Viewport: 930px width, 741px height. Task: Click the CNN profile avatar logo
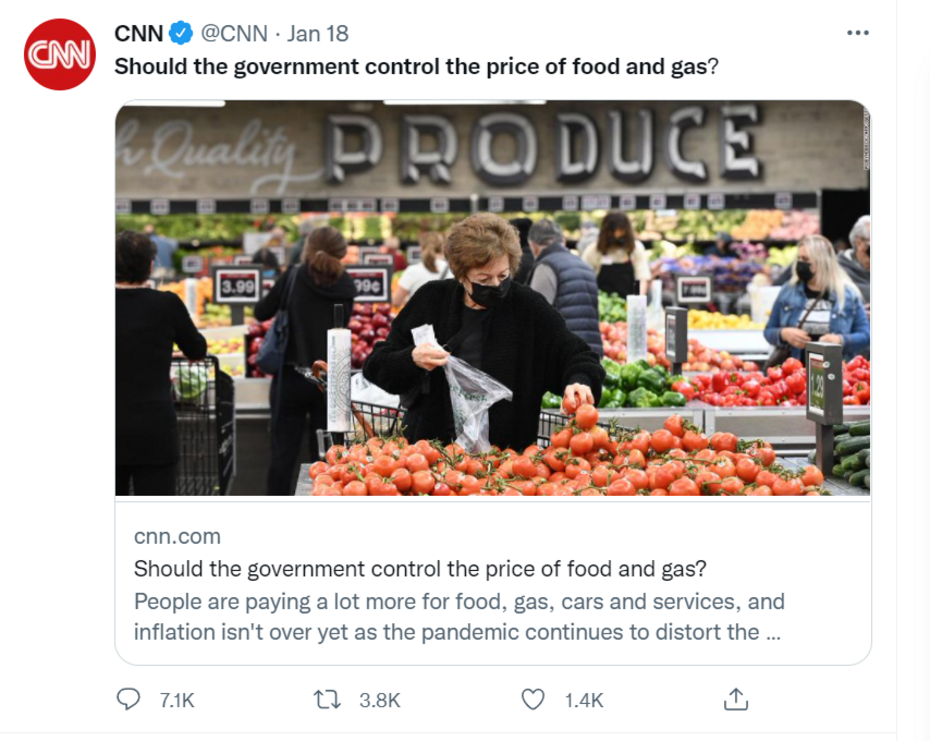tap(60, 55)
